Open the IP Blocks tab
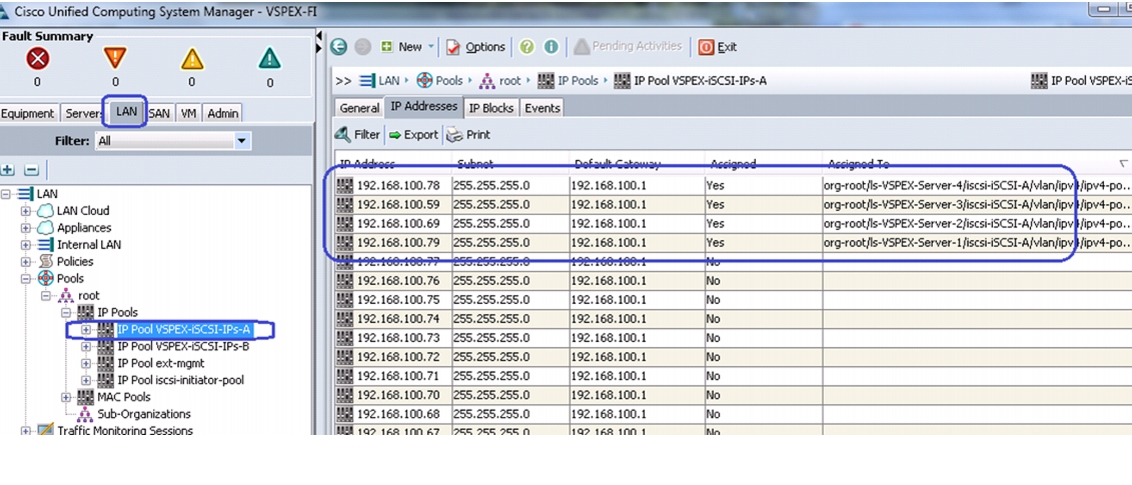 pyautogui.click(x=491, y=108)
